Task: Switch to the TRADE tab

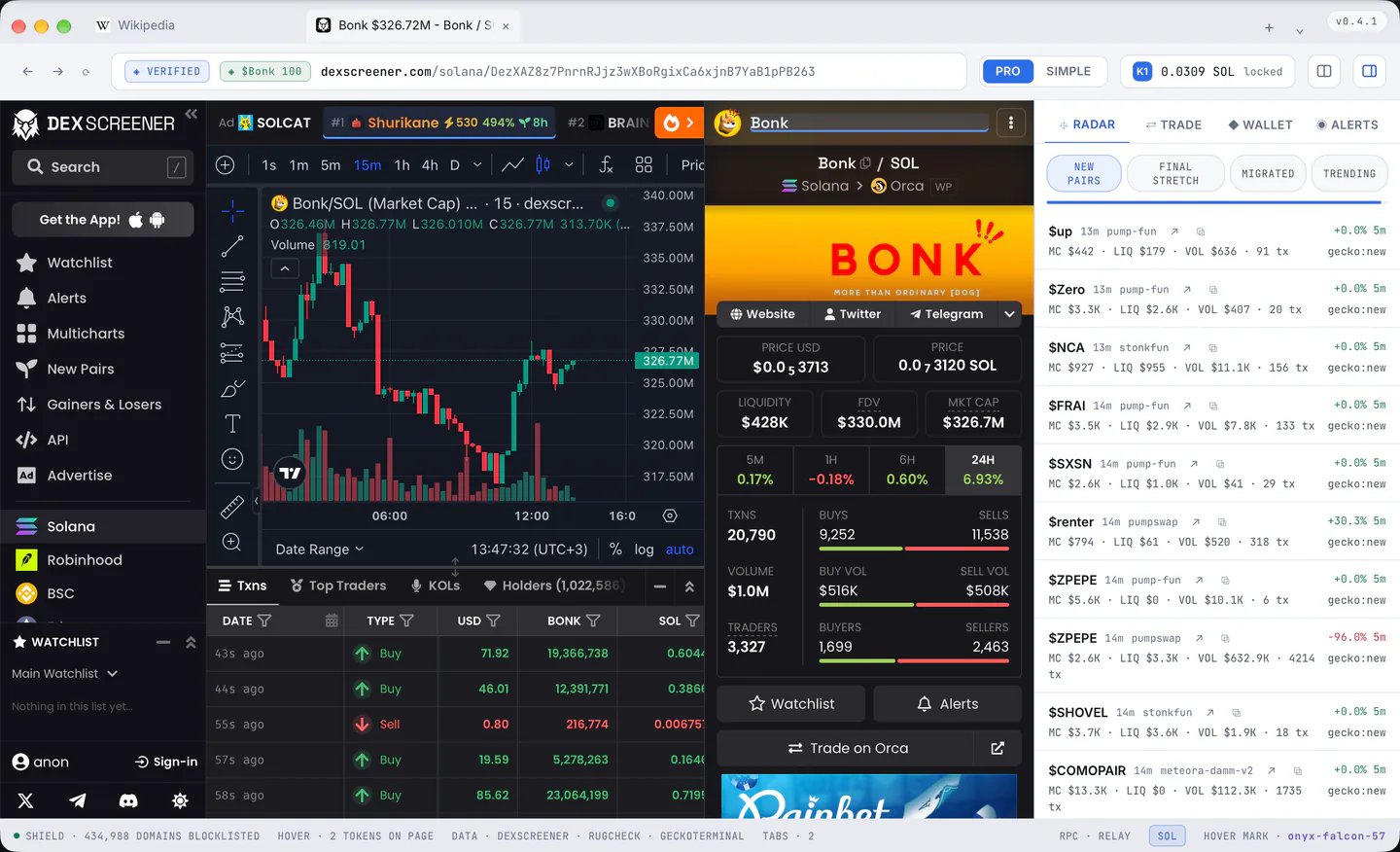Action: pos(1173,124)
